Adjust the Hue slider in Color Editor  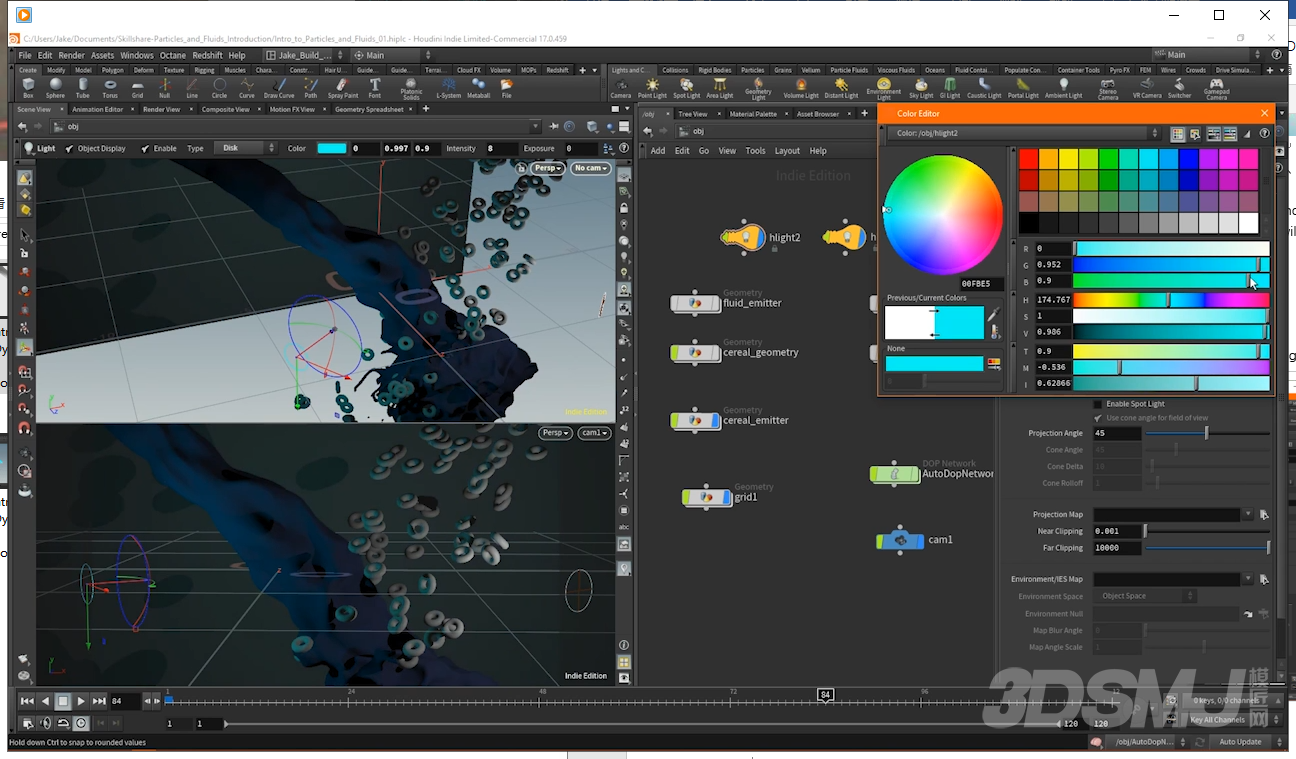coord(1170,300)
